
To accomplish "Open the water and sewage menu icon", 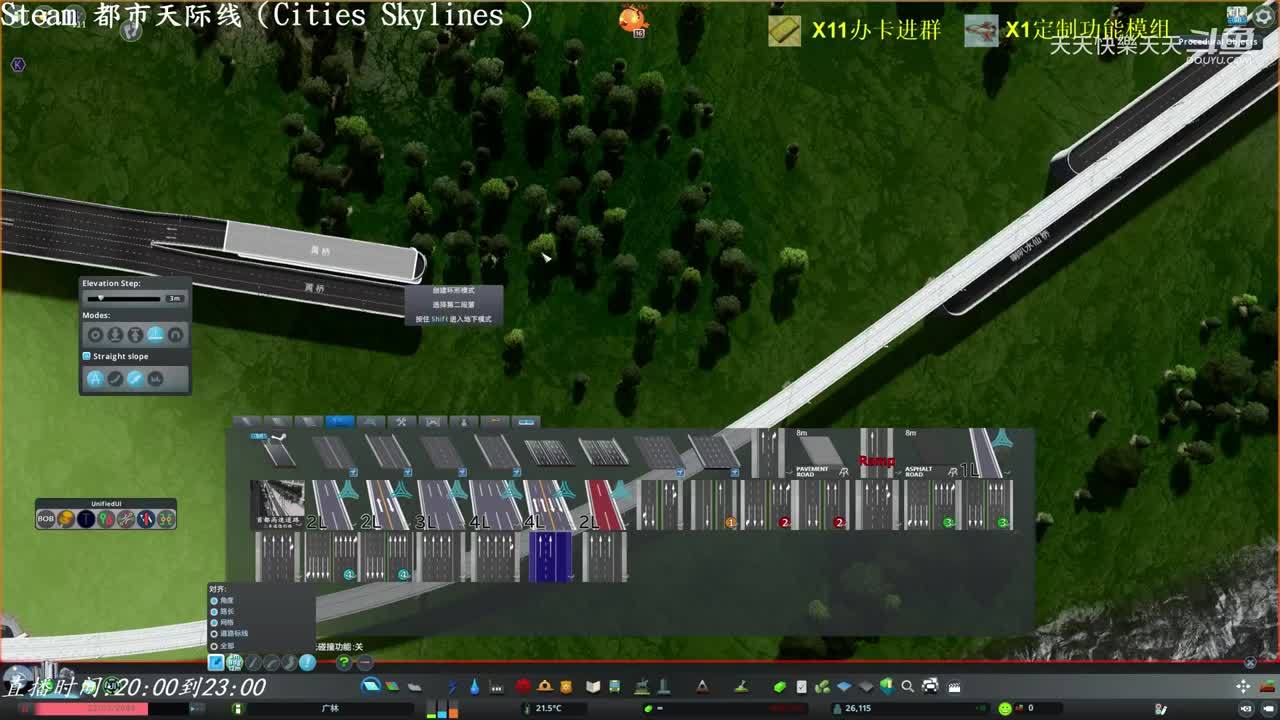I will [x=473, y=686].
